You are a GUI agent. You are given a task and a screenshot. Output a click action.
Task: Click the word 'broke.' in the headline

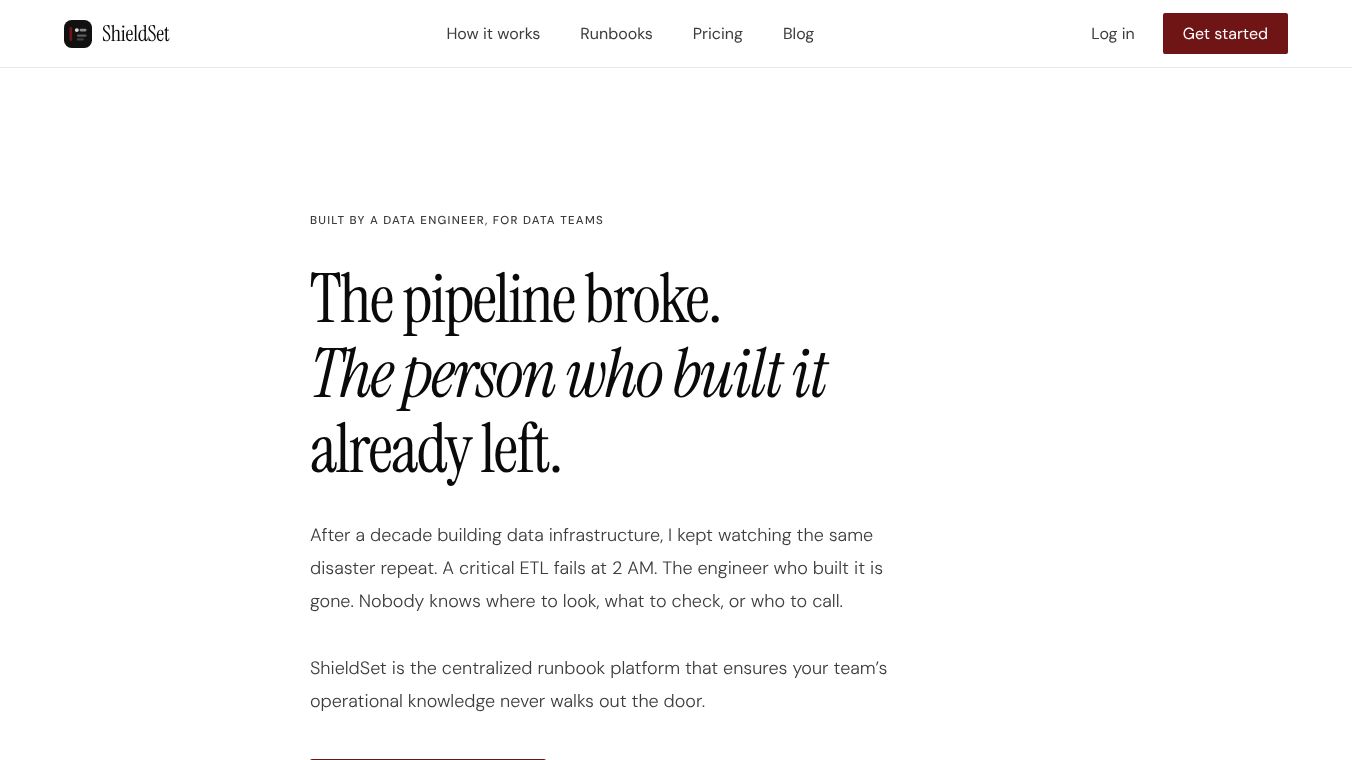653,299
